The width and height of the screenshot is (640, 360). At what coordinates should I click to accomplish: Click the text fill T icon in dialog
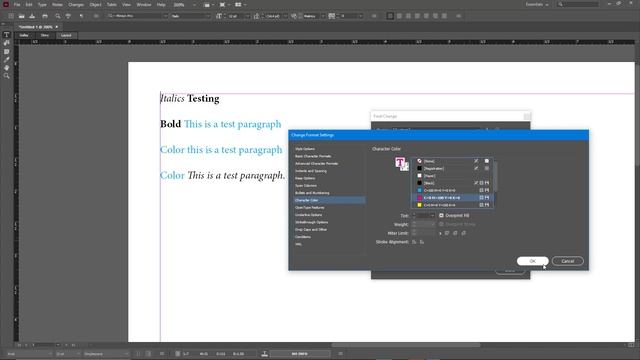click(400, 162)
